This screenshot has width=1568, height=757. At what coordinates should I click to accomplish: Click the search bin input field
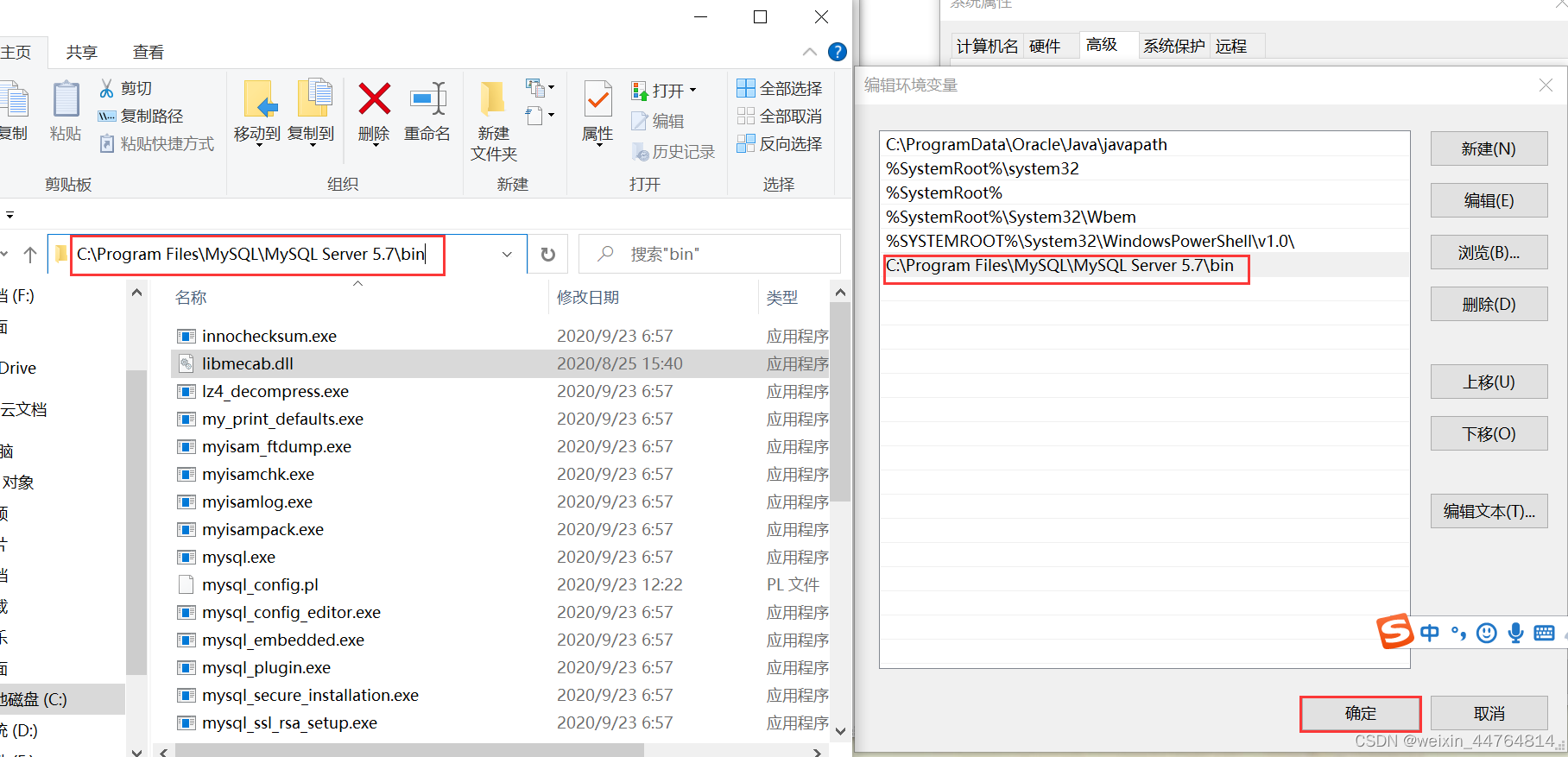710,255
